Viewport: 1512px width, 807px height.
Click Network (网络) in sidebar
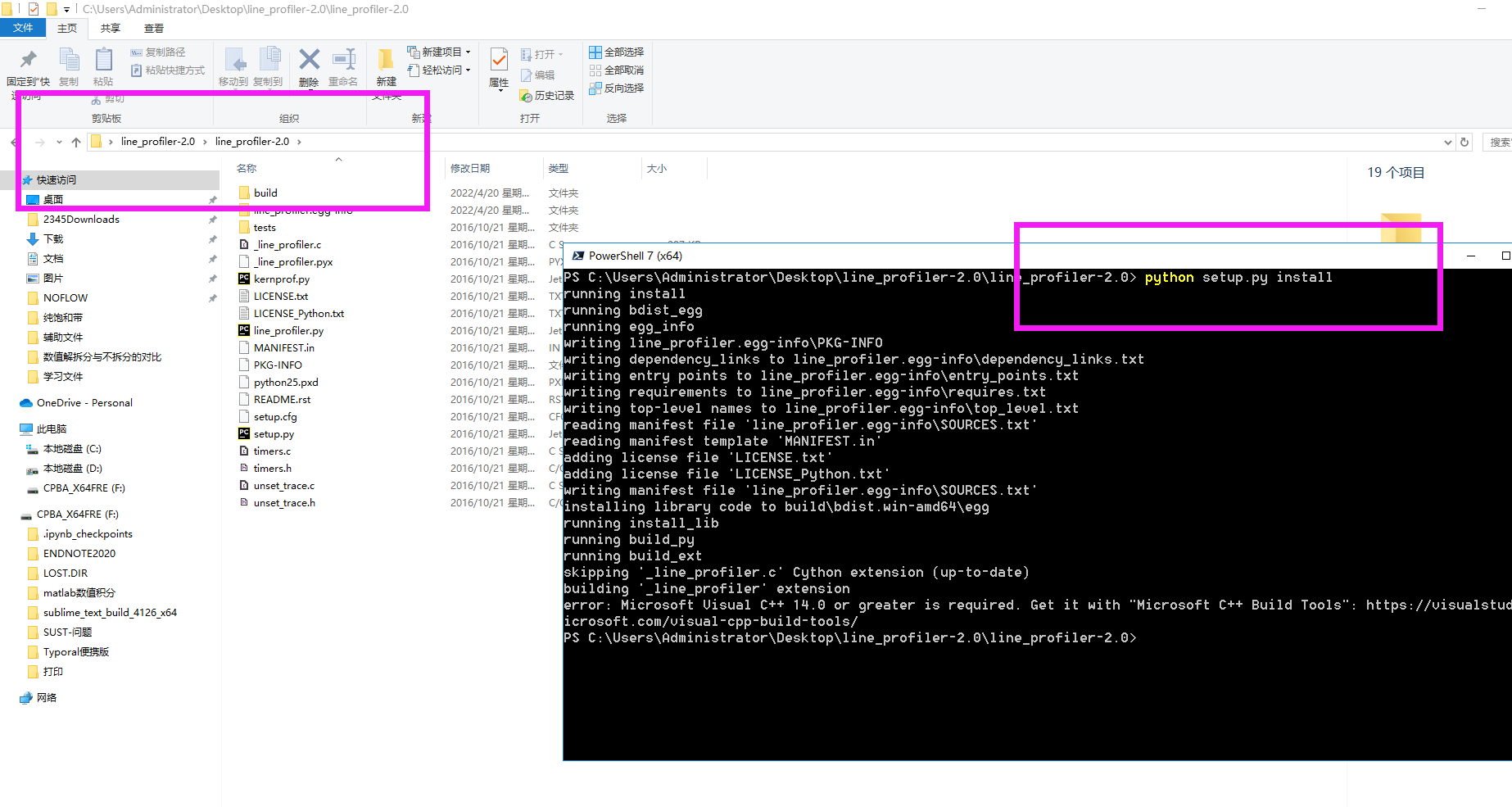point(47,698)
